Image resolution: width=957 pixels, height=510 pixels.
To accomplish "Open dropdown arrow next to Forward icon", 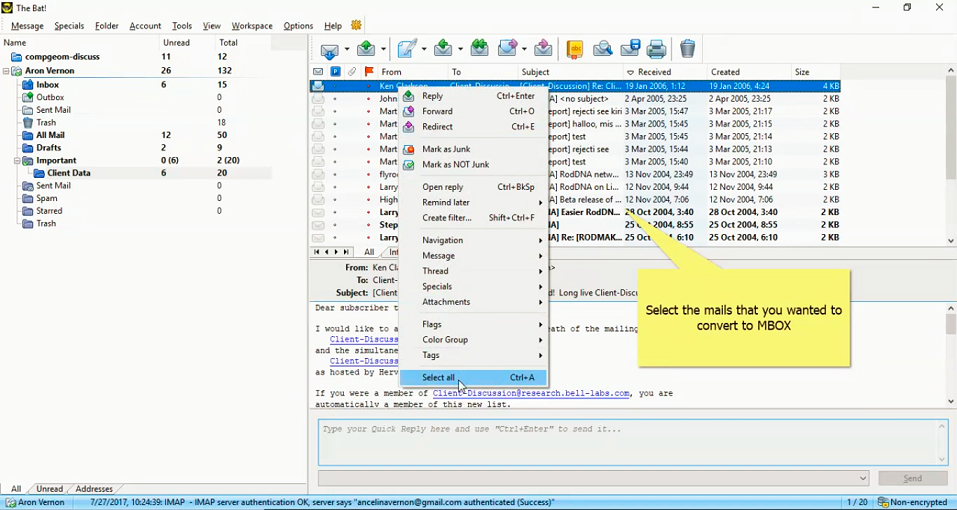I will click(524, 49).
